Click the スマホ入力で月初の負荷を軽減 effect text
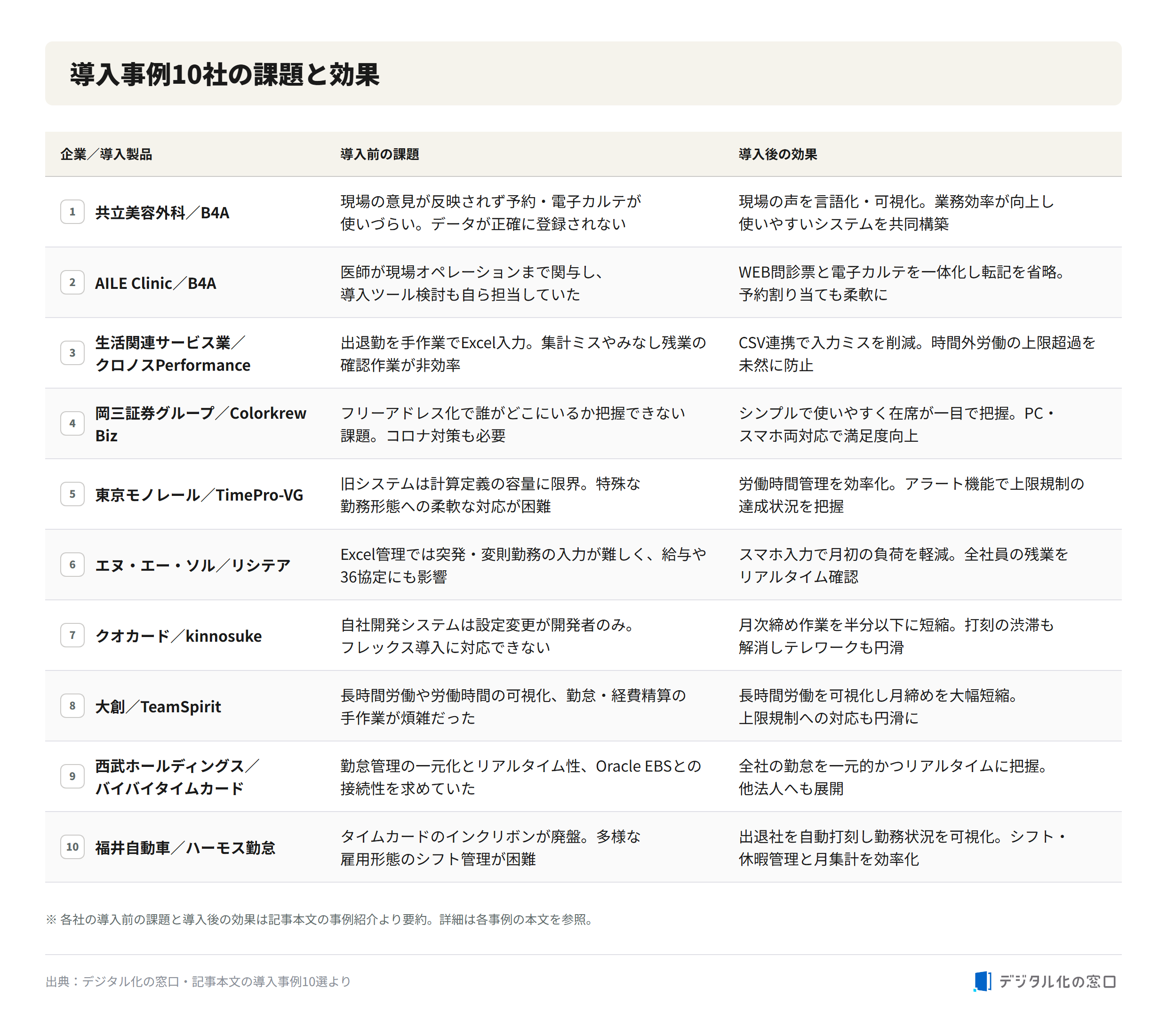This screenshot has width=1167, height=1036. 904,565
